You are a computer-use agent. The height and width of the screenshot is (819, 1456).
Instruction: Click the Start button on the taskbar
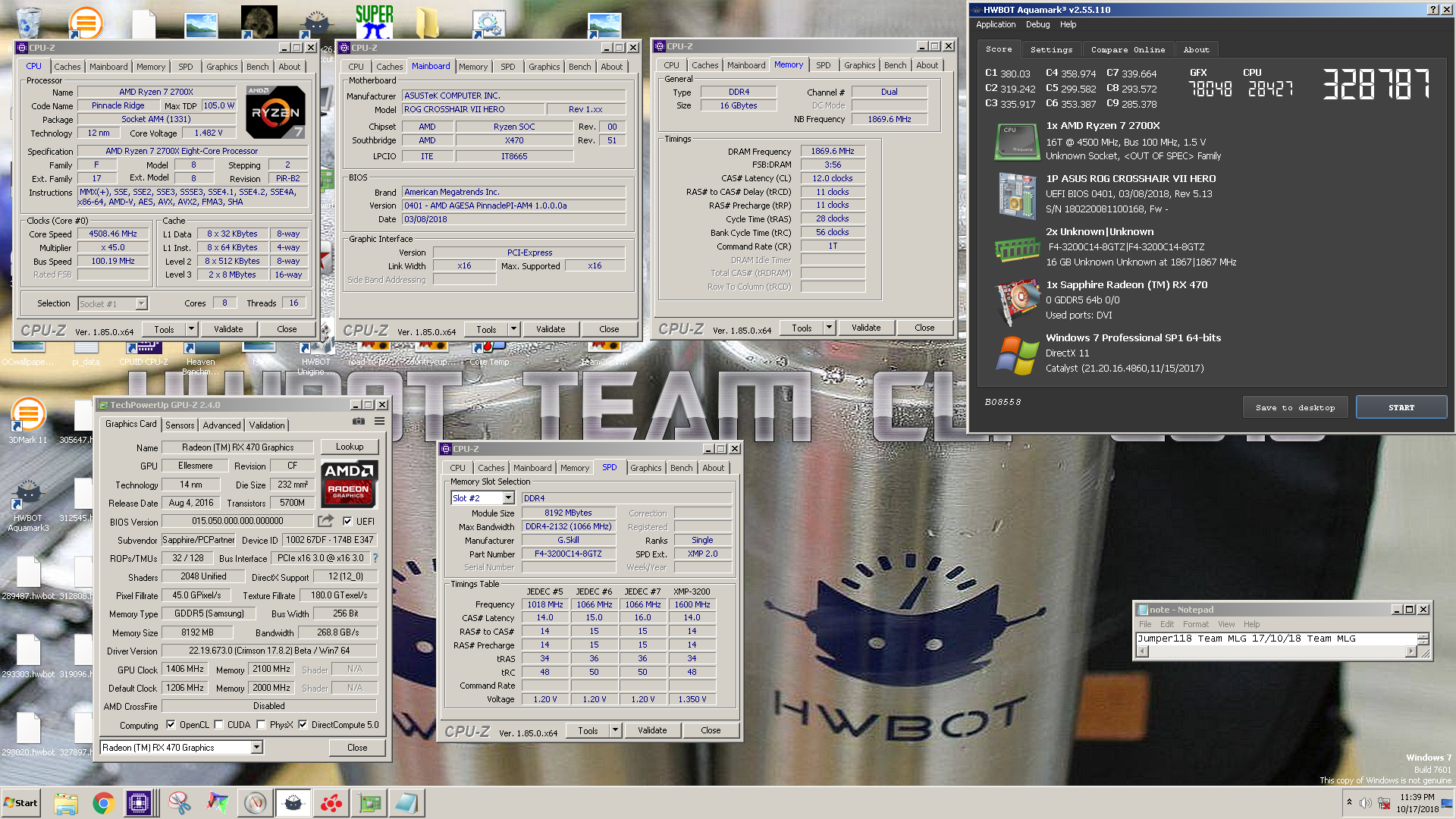click(x=20, y=803)
